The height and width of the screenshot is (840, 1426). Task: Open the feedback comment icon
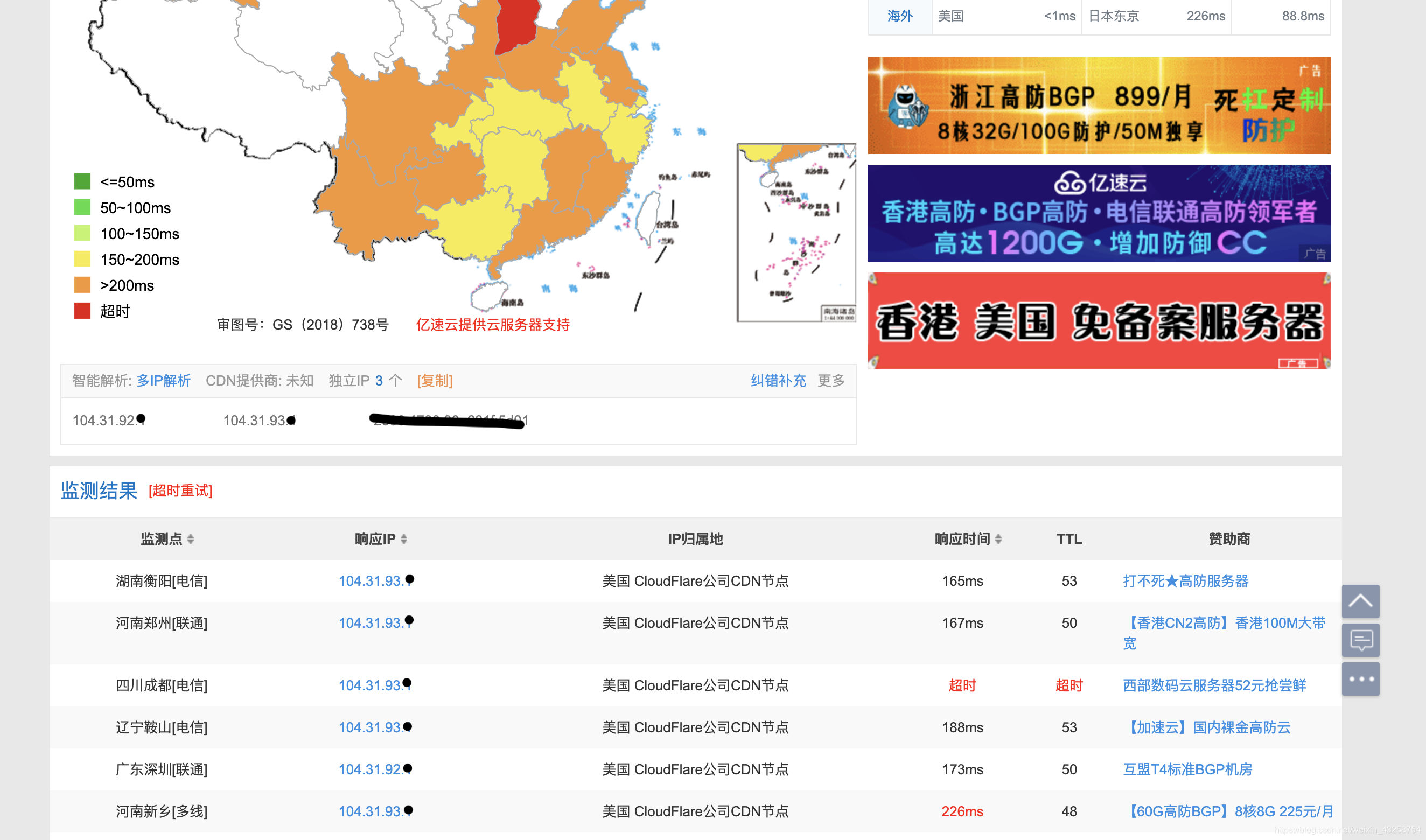1360,640
